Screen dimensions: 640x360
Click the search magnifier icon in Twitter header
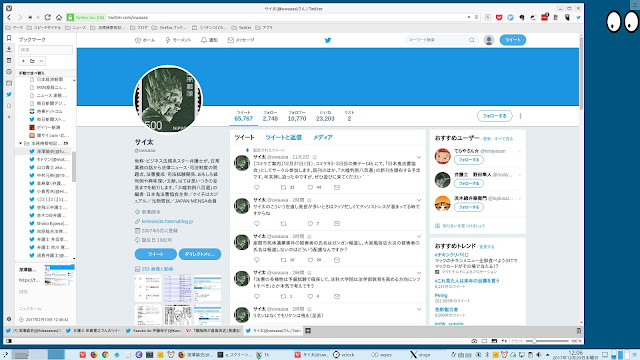(472, 40)
